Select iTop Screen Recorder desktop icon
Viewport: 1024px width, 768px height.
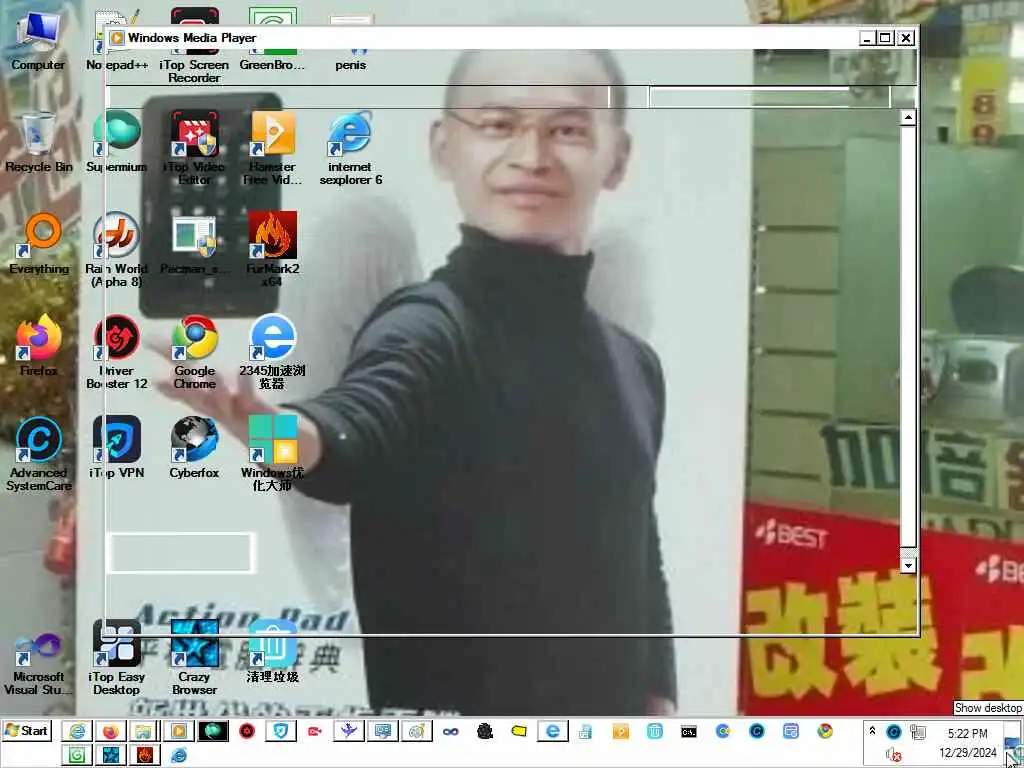(194, 46)
